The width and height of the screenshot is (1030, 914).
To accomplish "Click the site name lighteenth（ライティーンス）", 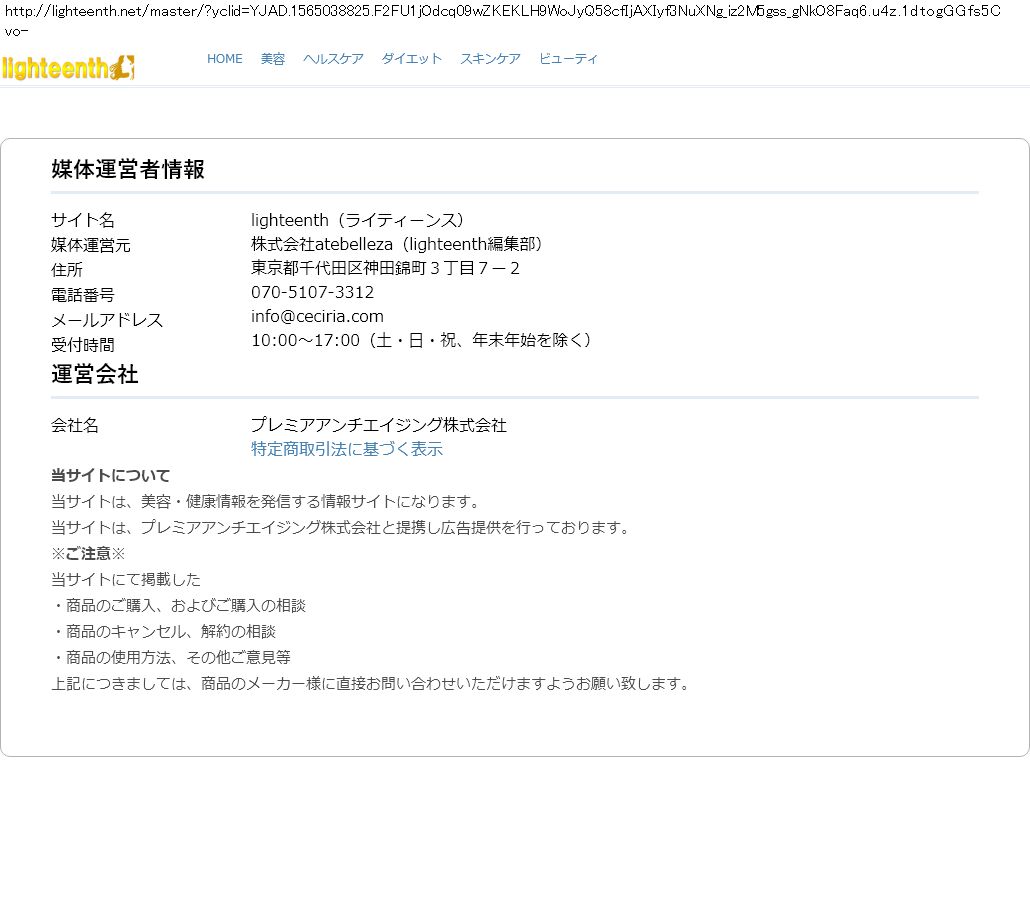I will point(359,220).
